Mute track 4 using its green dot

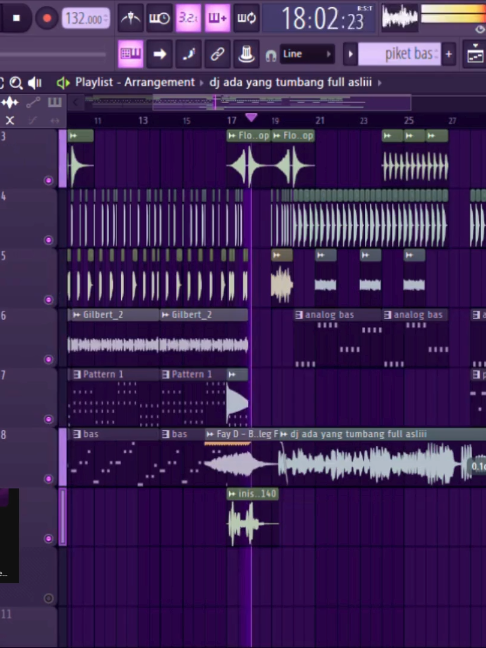48,240
